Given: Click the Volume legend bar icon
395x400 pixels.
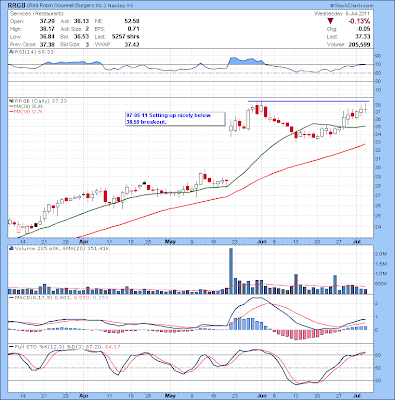Looking at the screenshot, I should [11, 248].
